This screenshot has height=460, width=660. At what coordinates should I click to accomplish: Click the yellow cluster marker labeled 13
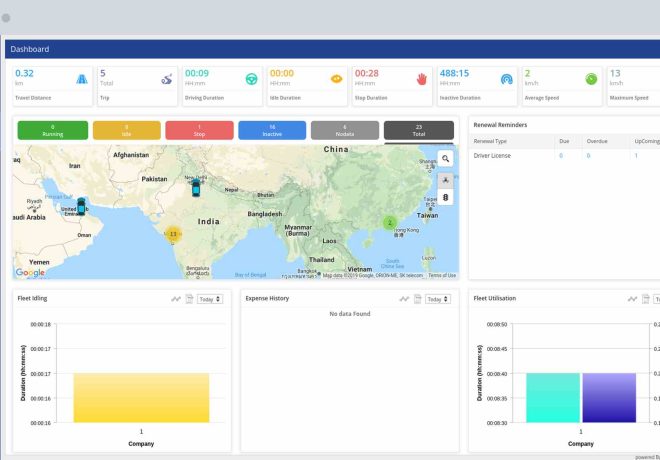pos(173,234)
